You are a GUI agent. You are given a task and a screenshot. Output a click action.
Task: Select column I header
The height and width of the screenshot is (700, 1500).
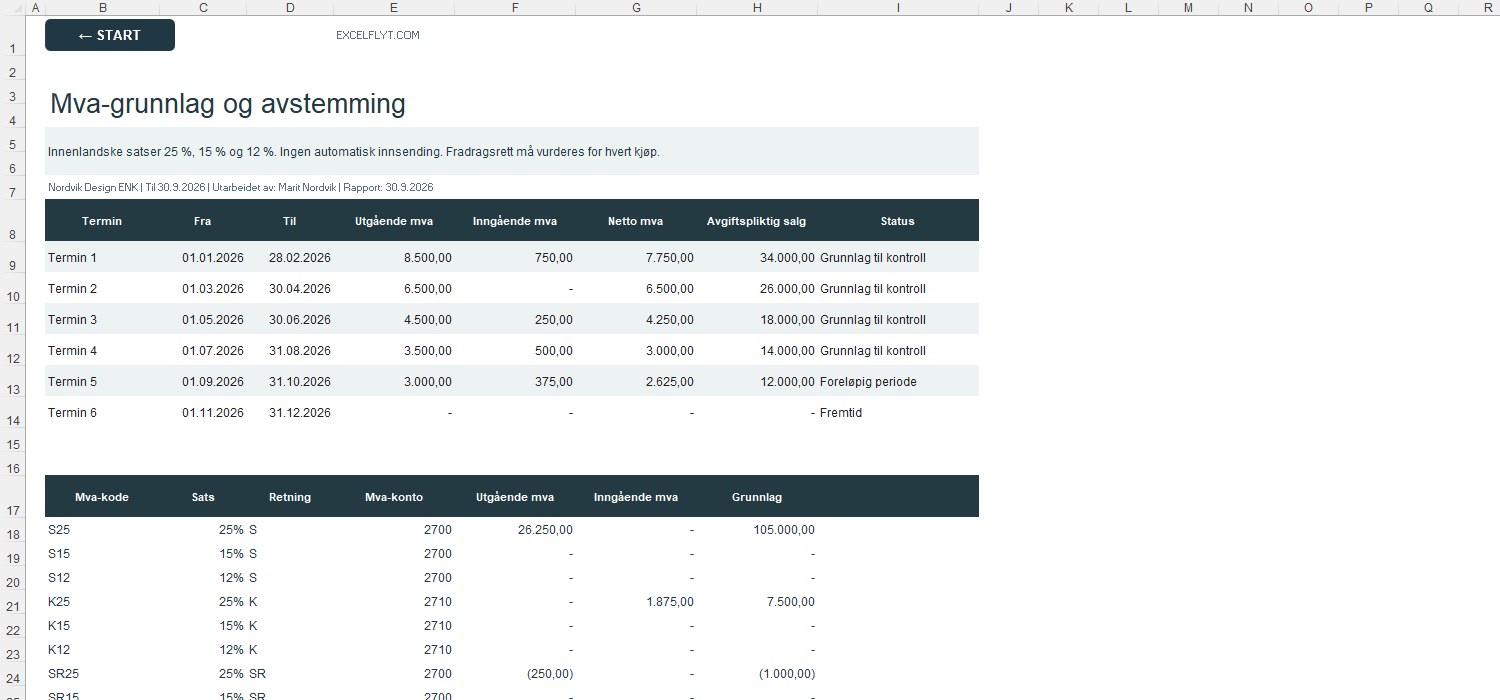tap(898, 8)
